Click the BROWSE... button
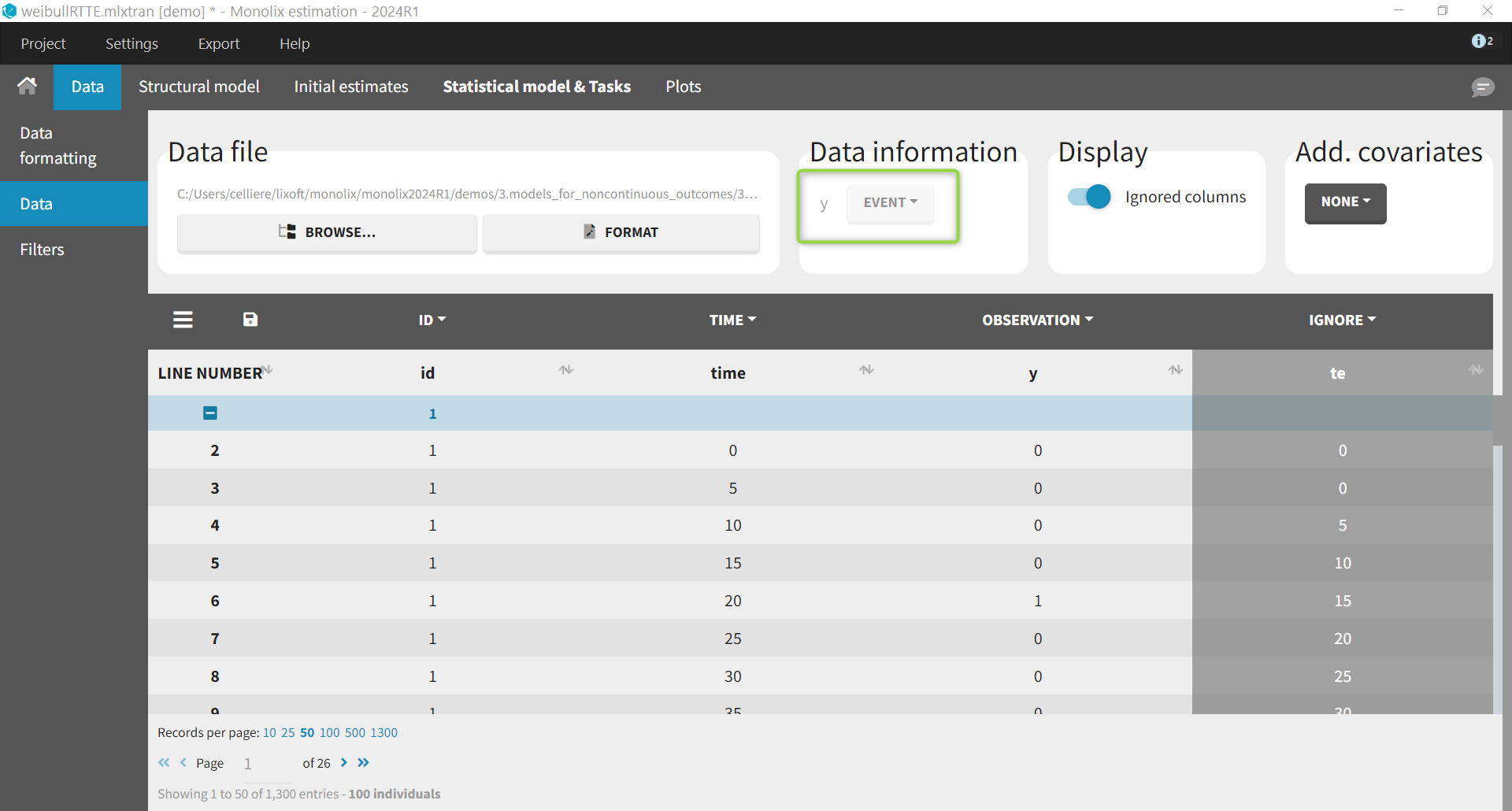The height and width of the screenshot is (811, 1512). (327, 232)
